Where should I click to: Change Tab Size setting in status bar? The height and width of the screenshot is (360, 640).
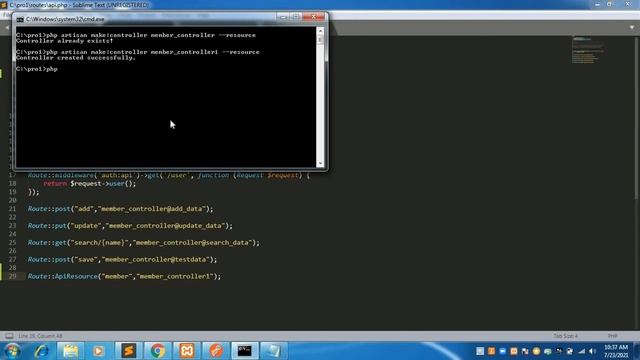pyautogui.click(x=565, y=336)
